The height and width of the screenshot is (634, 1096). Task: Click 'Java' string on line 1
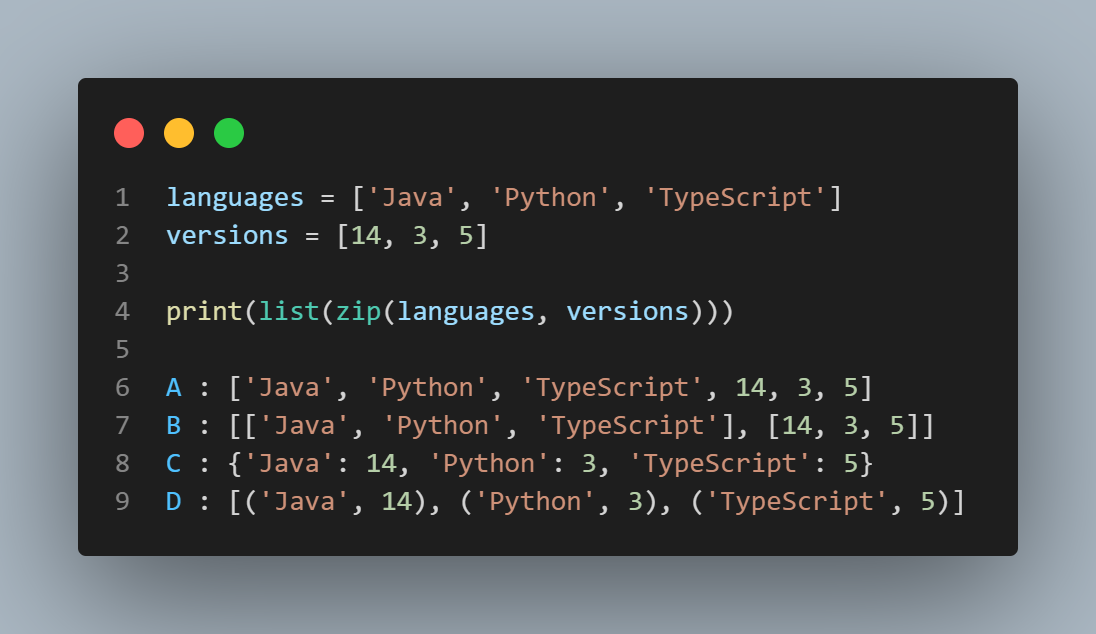coord(412,198)
